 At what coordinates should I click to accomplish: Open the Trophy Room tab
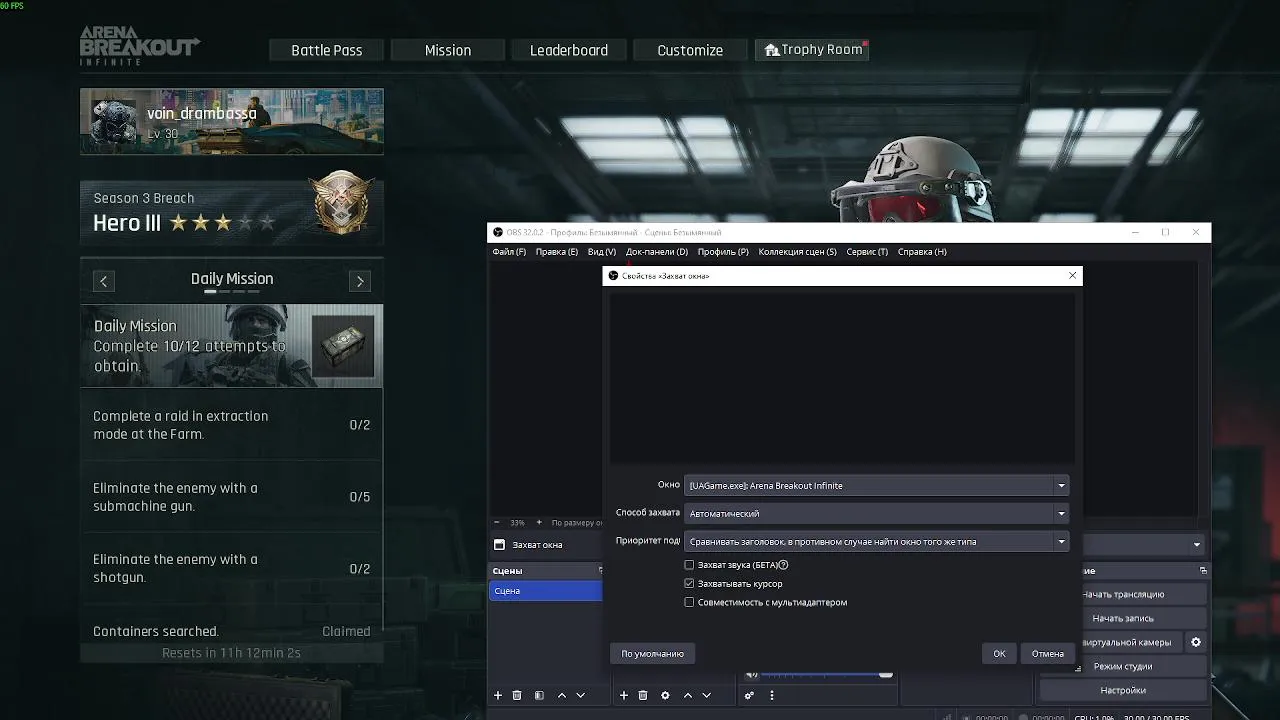tap(812, 50)
